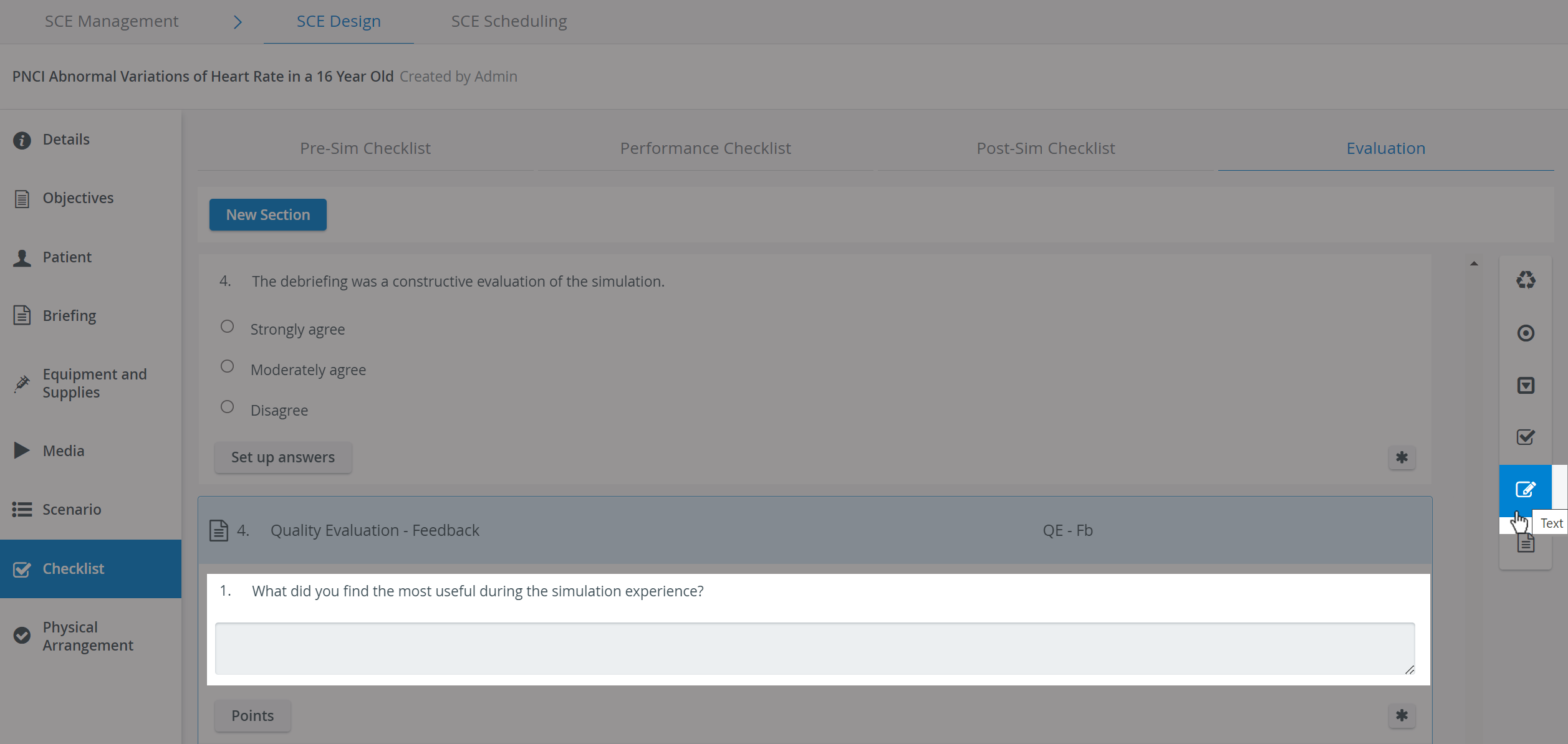
Task: Click the feedback answer text area
Action: pyautogui.click(x=815, y=648)
